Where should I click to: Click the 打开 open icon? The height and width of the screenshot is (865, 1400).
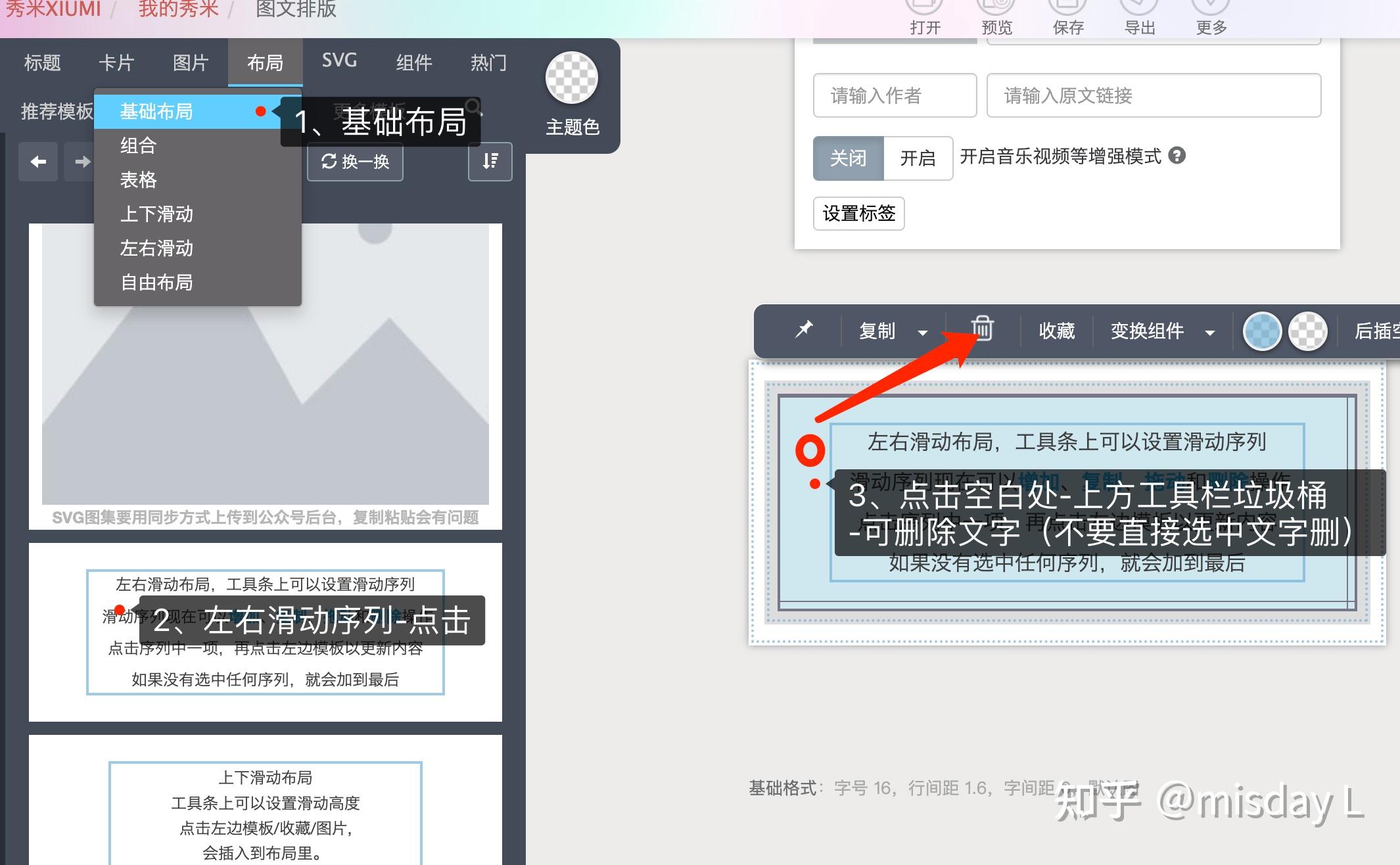tap(925, 7)
